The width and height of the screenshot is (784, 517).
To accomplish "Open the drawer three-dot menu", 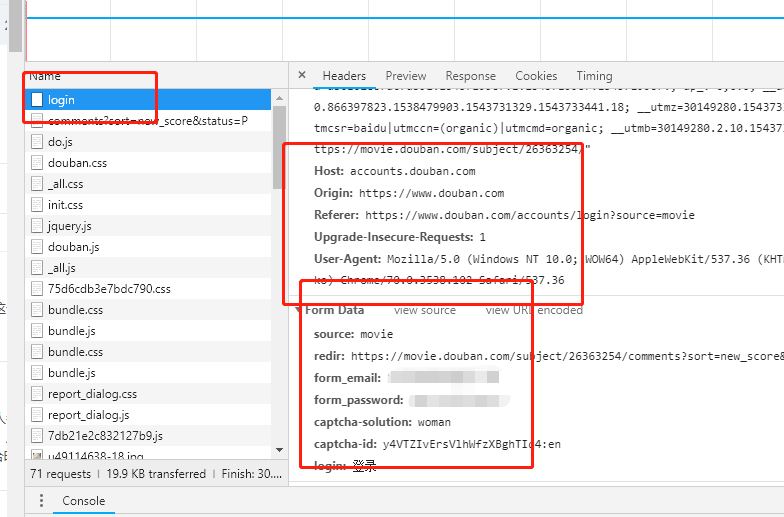I will (42, 500).
